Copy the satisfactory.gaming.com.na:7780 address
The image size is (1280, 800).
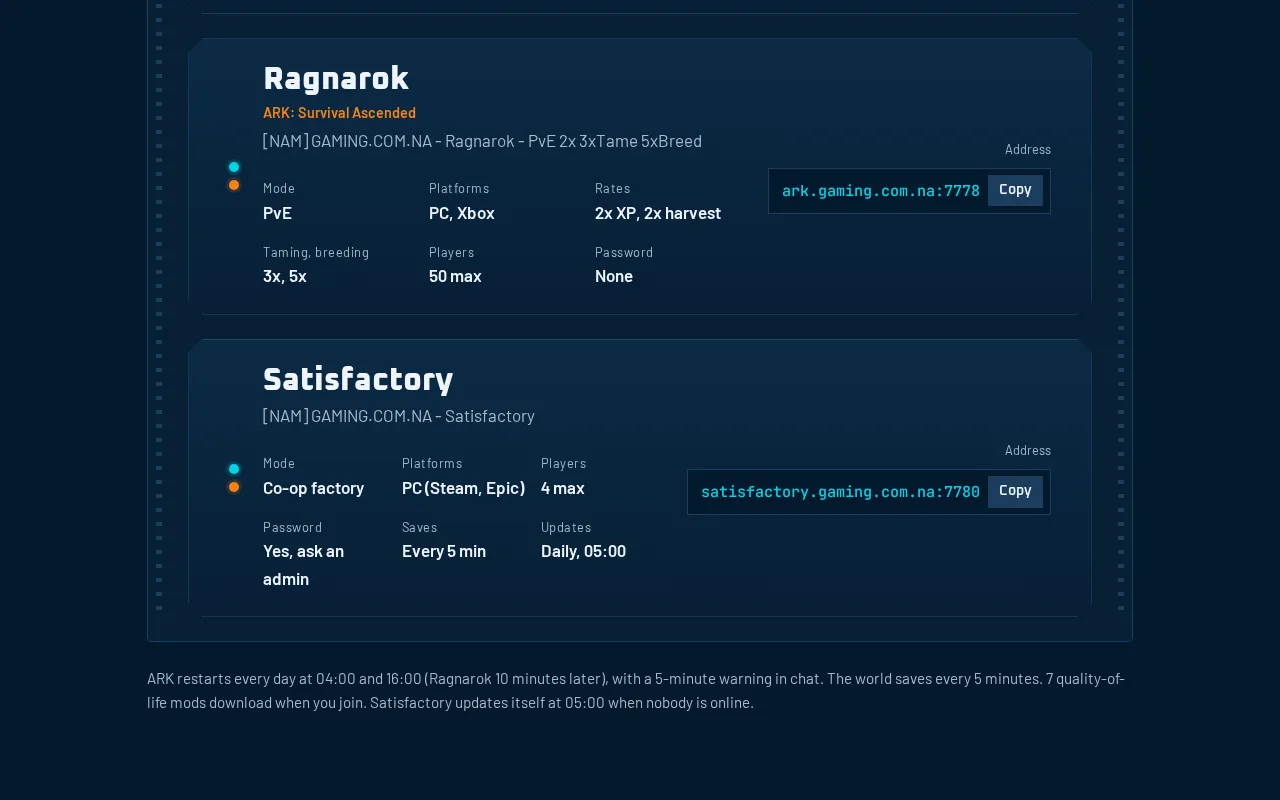pos(1015,491)
